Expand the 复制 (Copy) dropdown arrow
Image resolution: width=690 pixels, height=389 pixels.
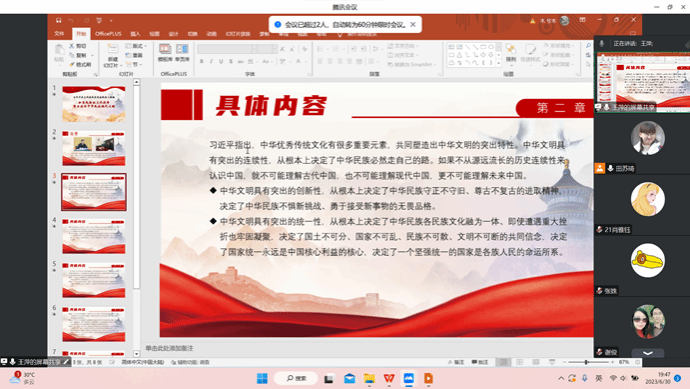coord(92,55)
